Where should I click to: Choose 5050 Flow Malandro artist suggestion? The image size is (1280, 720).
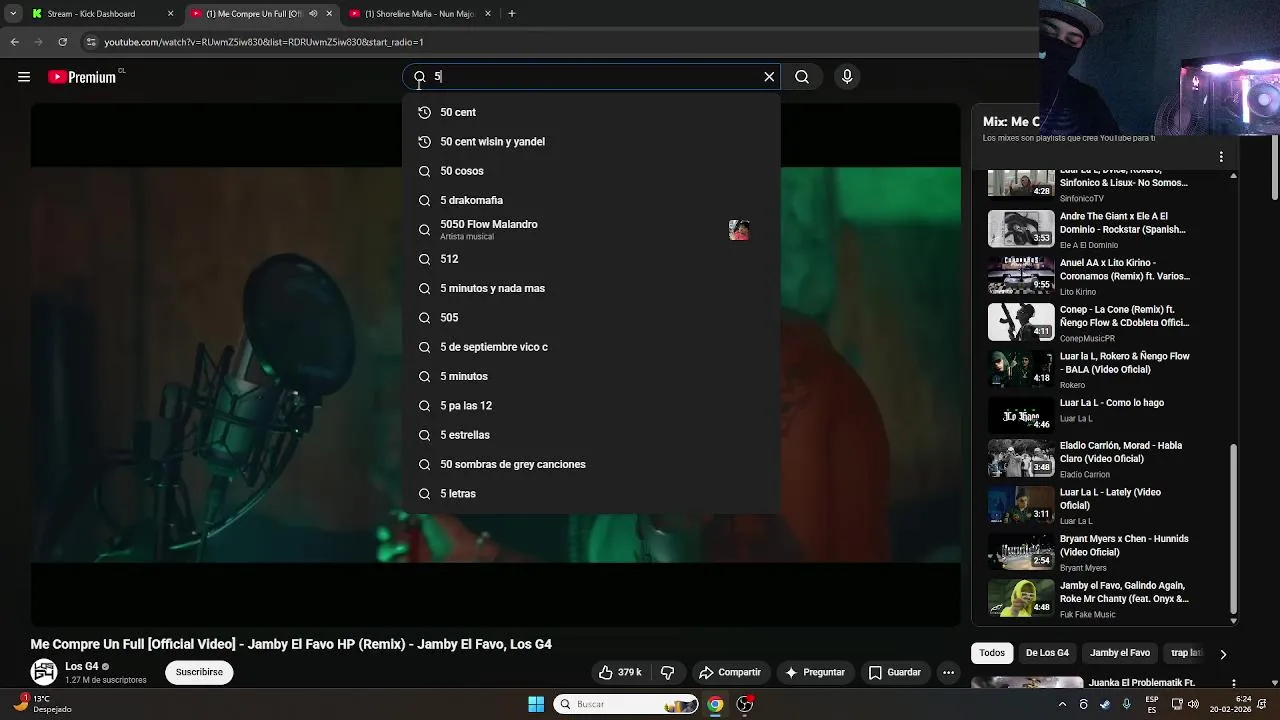click(591, 230)
